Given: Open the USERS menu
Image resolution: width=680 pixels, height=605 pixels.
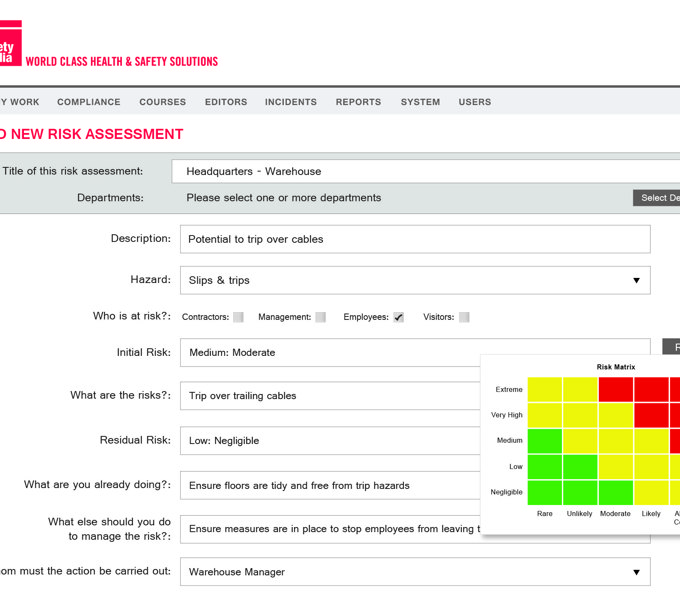Looking at the screenshot, I should tap(475, 102).
